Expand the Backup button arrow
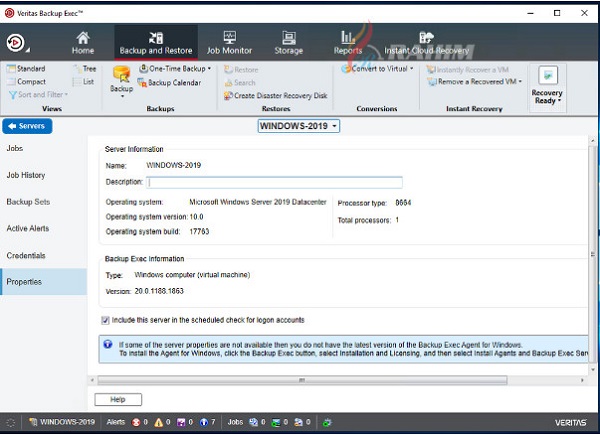 tap(122, 96)
